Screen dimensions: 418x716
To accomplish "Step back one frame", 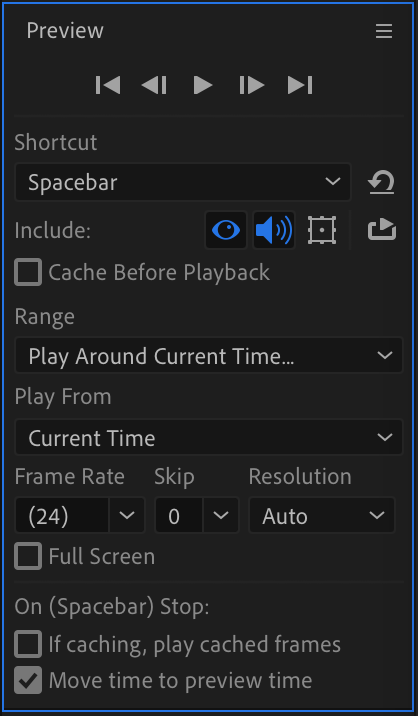I will click(x=154, y=85).
